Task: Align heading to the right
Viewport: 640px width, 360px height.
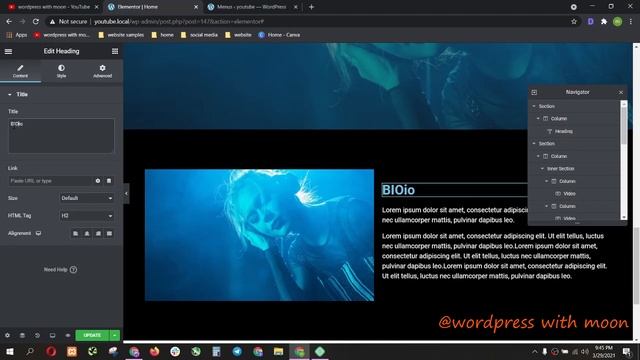Action: (98, 233)
